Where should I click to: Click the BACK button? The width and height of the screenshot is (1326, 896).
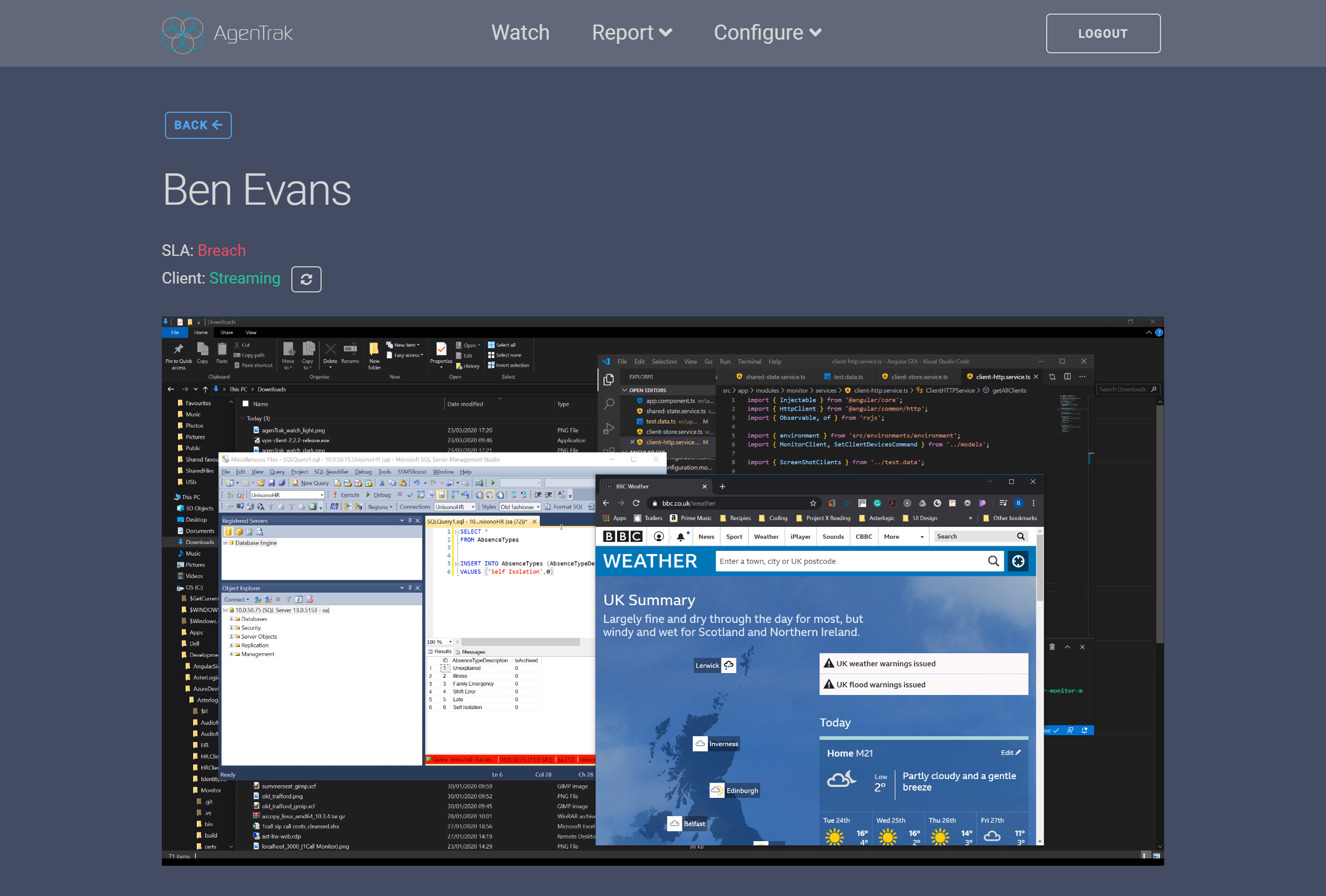[198, 125]
